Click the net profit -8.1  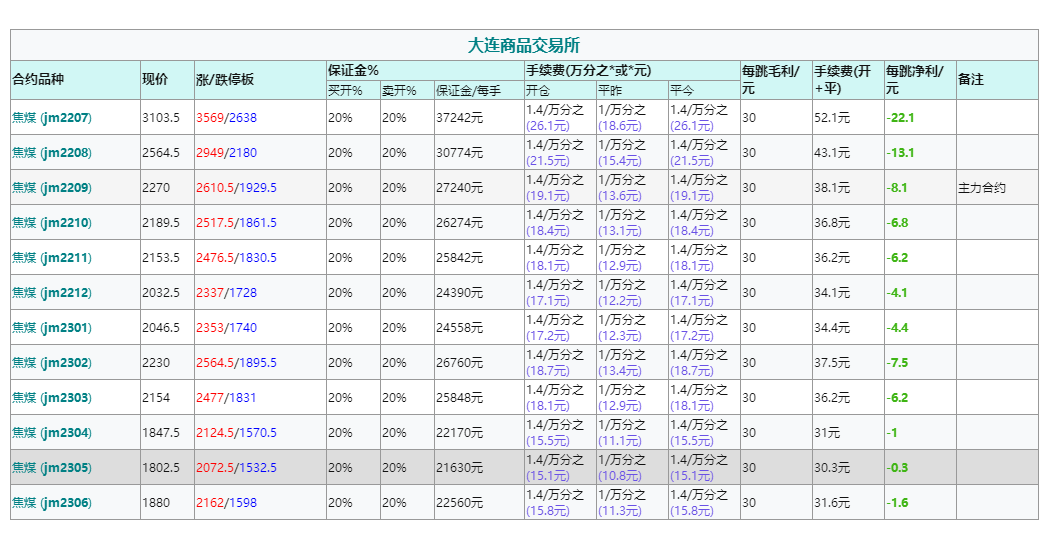[x=897, y=188]
